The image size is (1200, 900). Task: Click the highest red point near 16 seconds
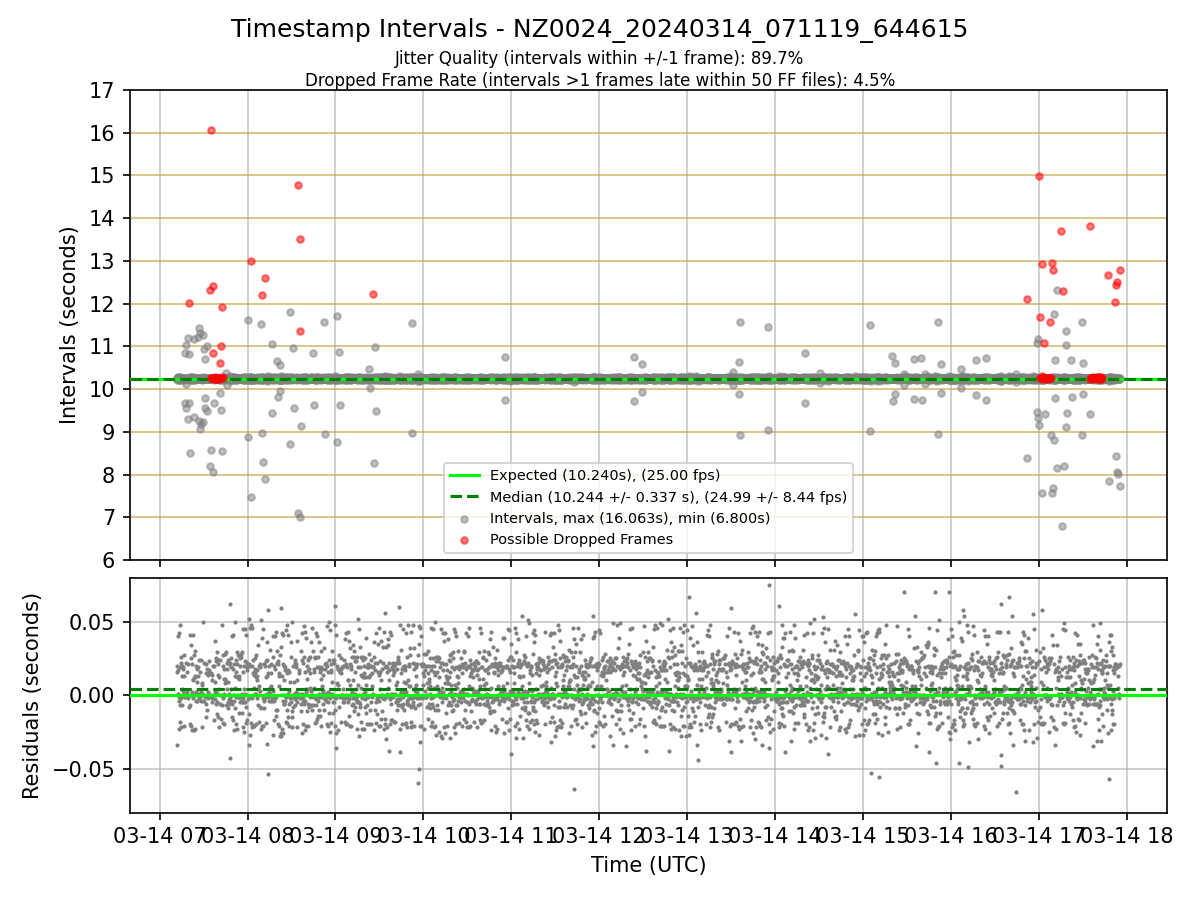211,131
